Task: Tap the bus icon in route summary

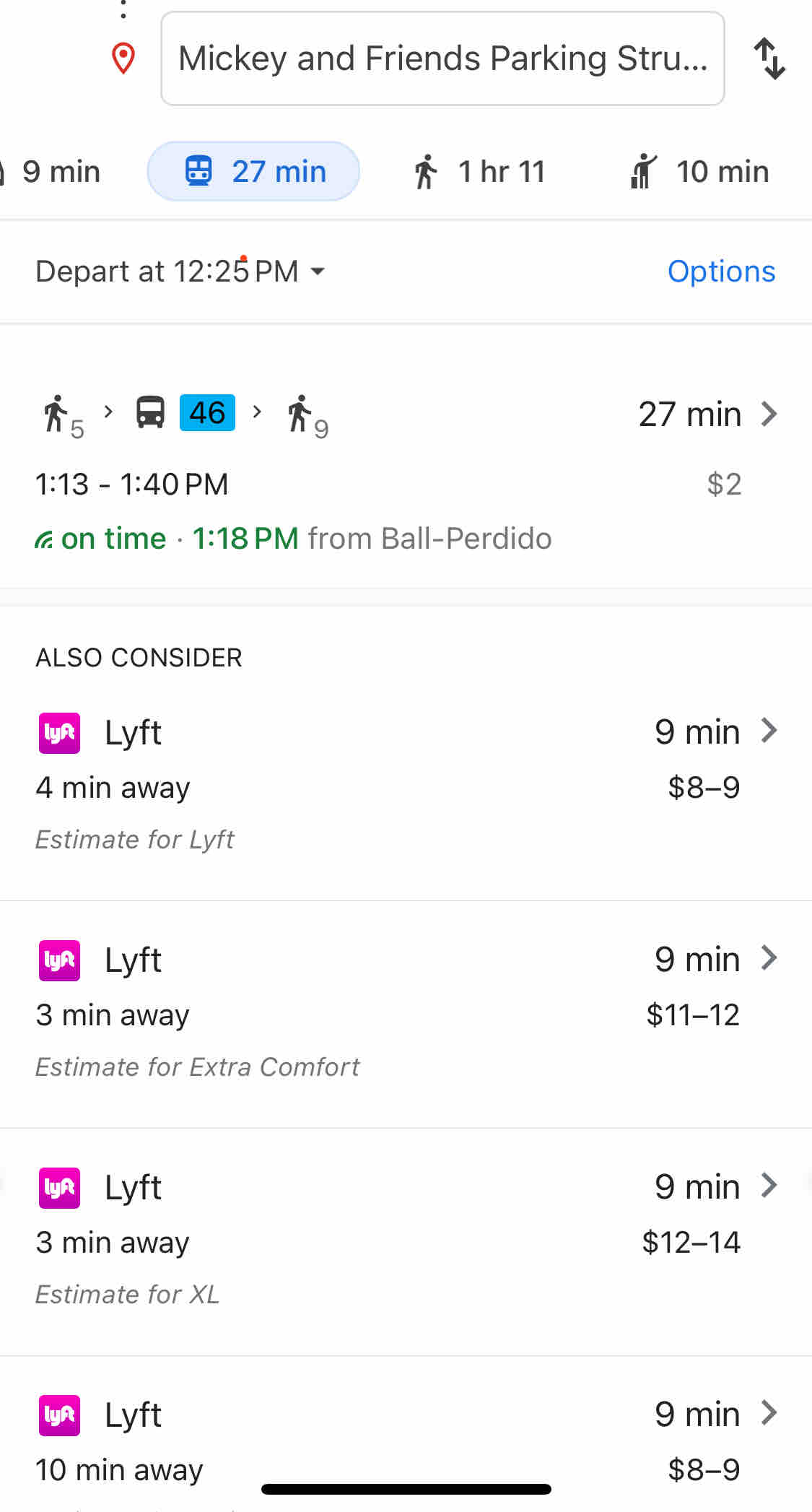Action: 150,413
